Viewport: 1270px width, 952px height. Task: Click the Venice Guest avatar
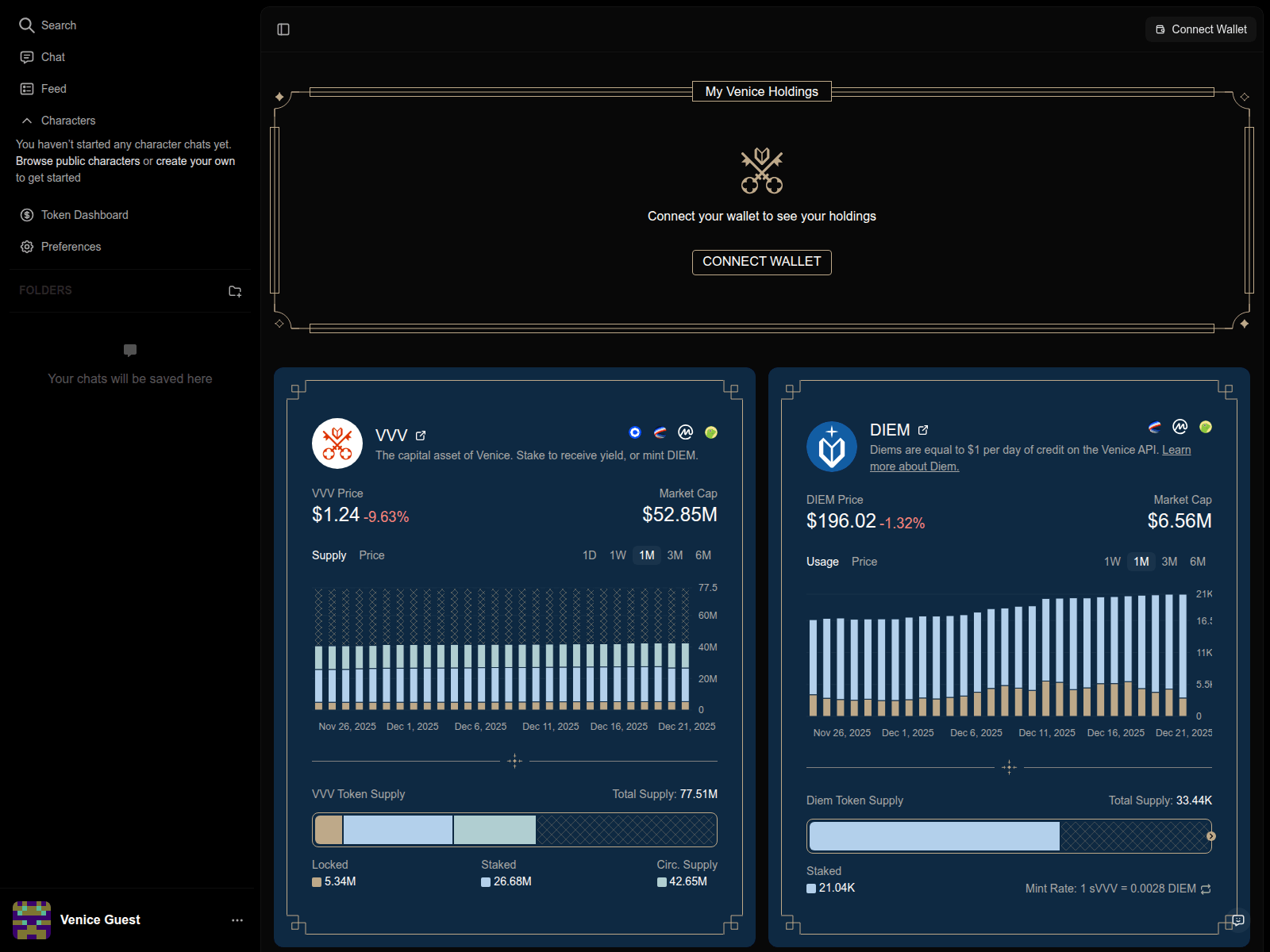point(32,920)
